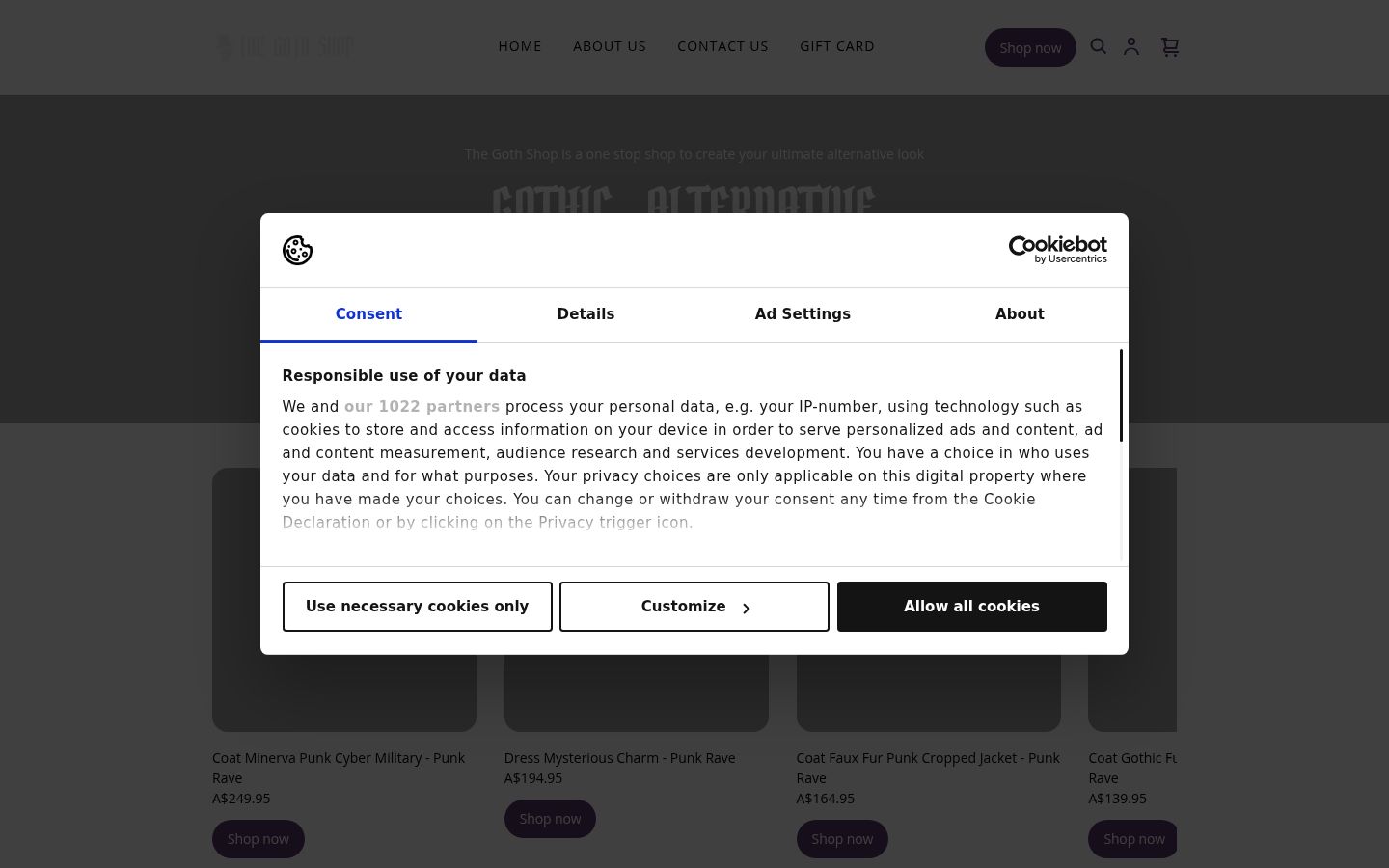Open the account user icon
1389x868 pixels.
coord(1131,46)
